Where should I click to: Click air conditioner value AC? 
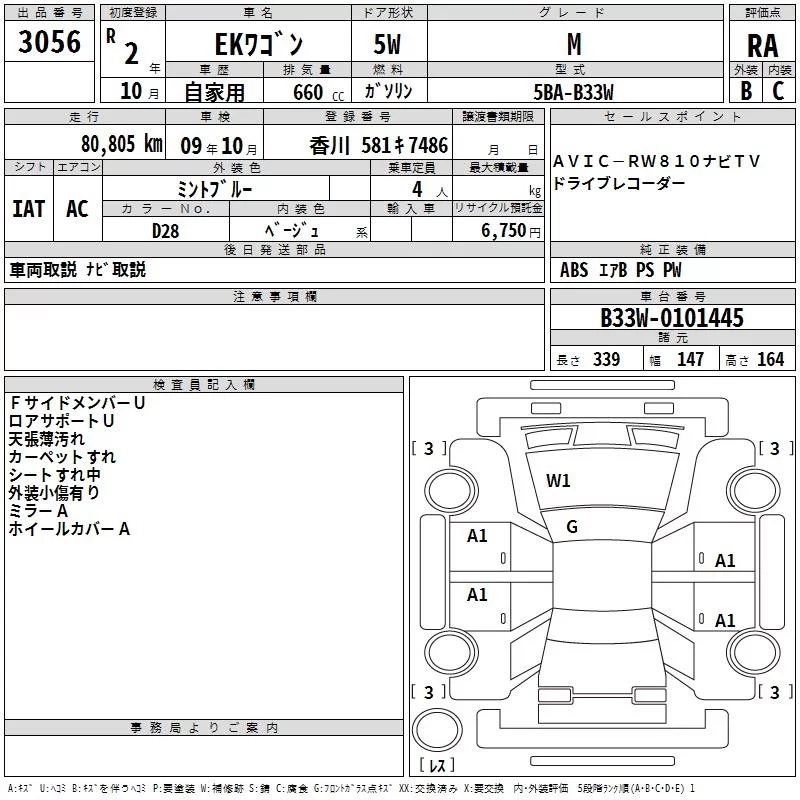coord(78,209)
